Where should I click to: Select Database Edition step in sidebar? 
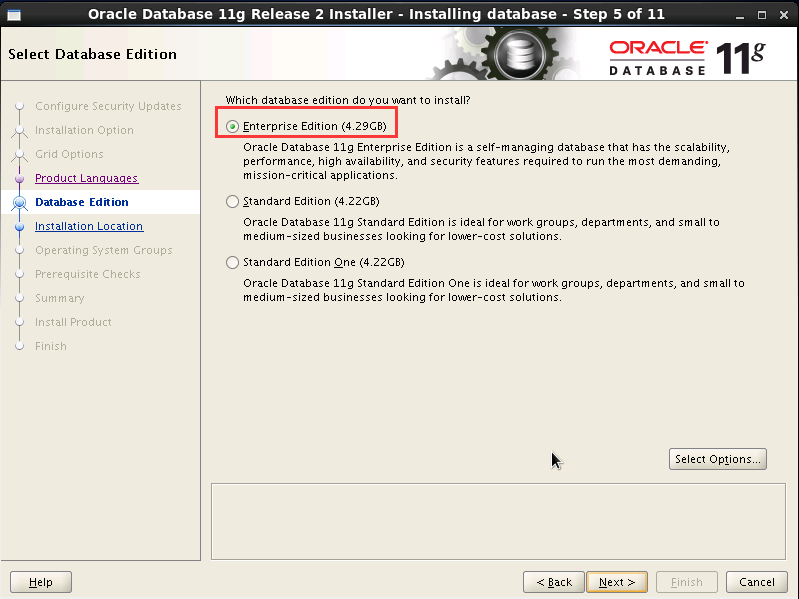pyautogui.click(x=82, y=202)
